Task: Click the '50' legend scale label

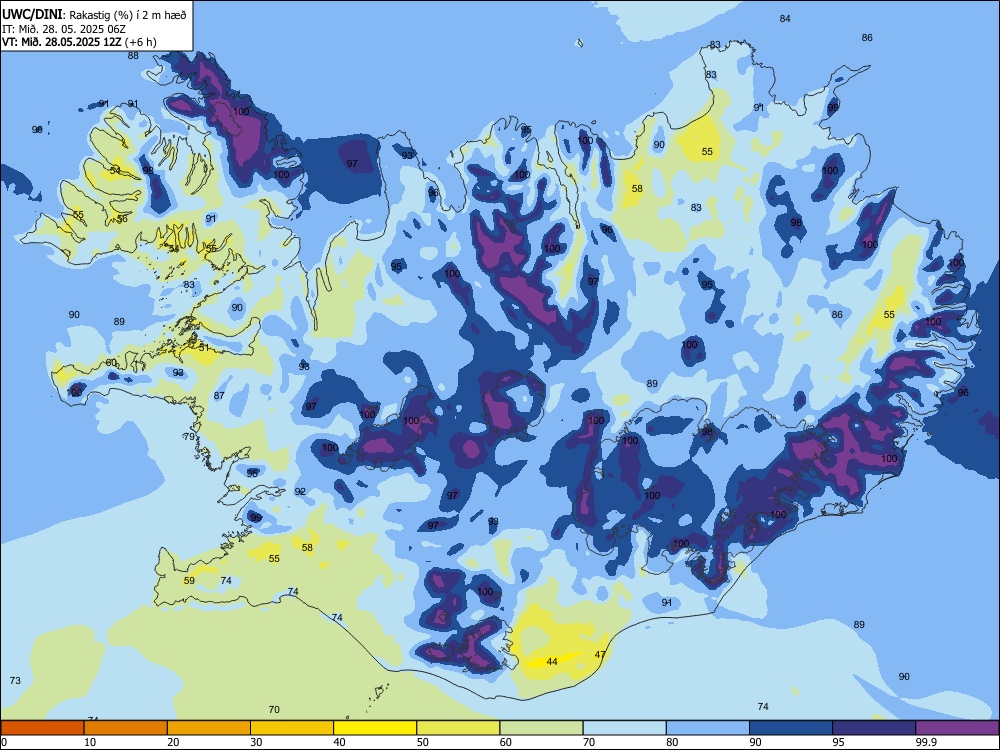Action: pos(422,742)
